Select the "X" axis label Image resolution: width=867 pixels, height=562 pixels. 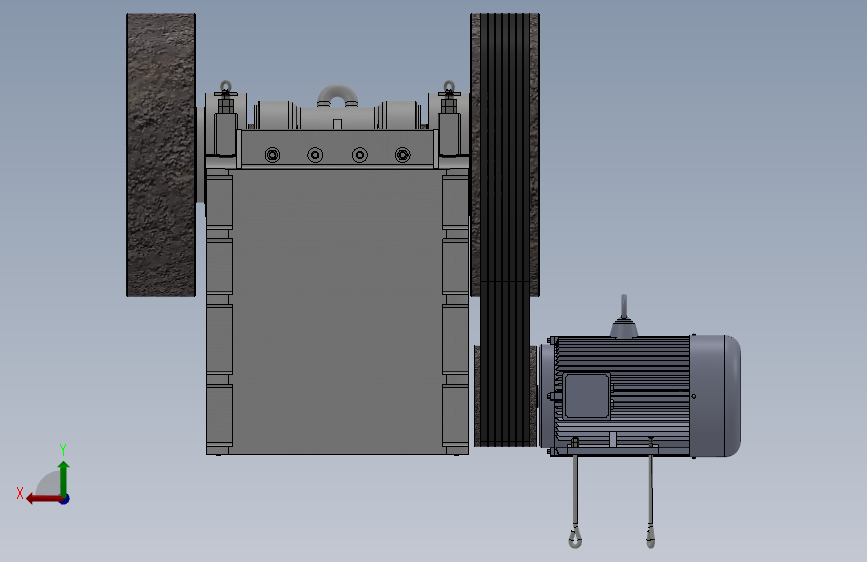[x=20, y=493]
